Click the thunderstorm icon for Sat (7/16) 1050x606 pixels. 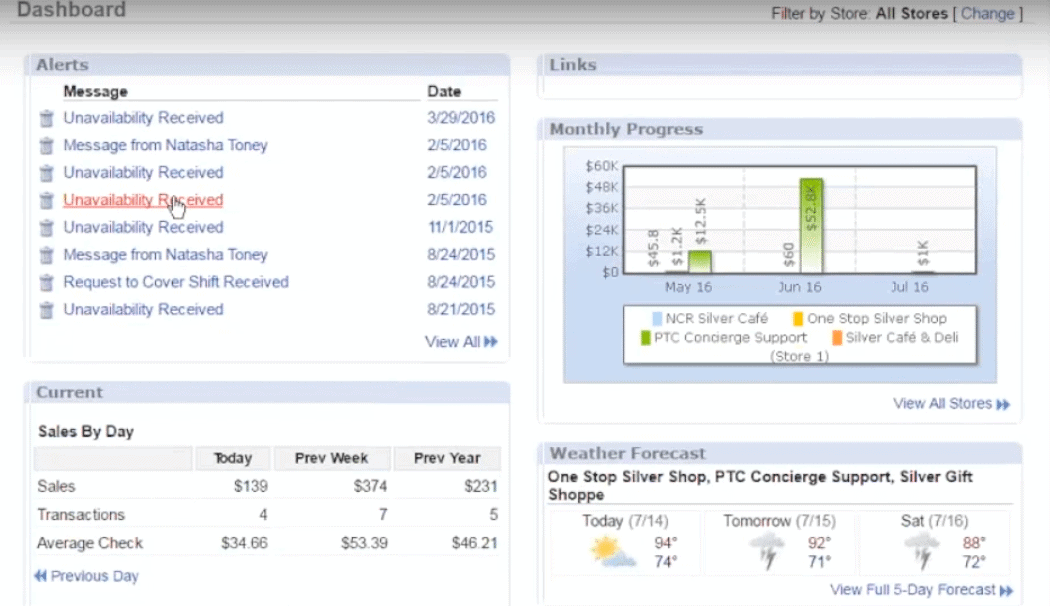[923, 551]
